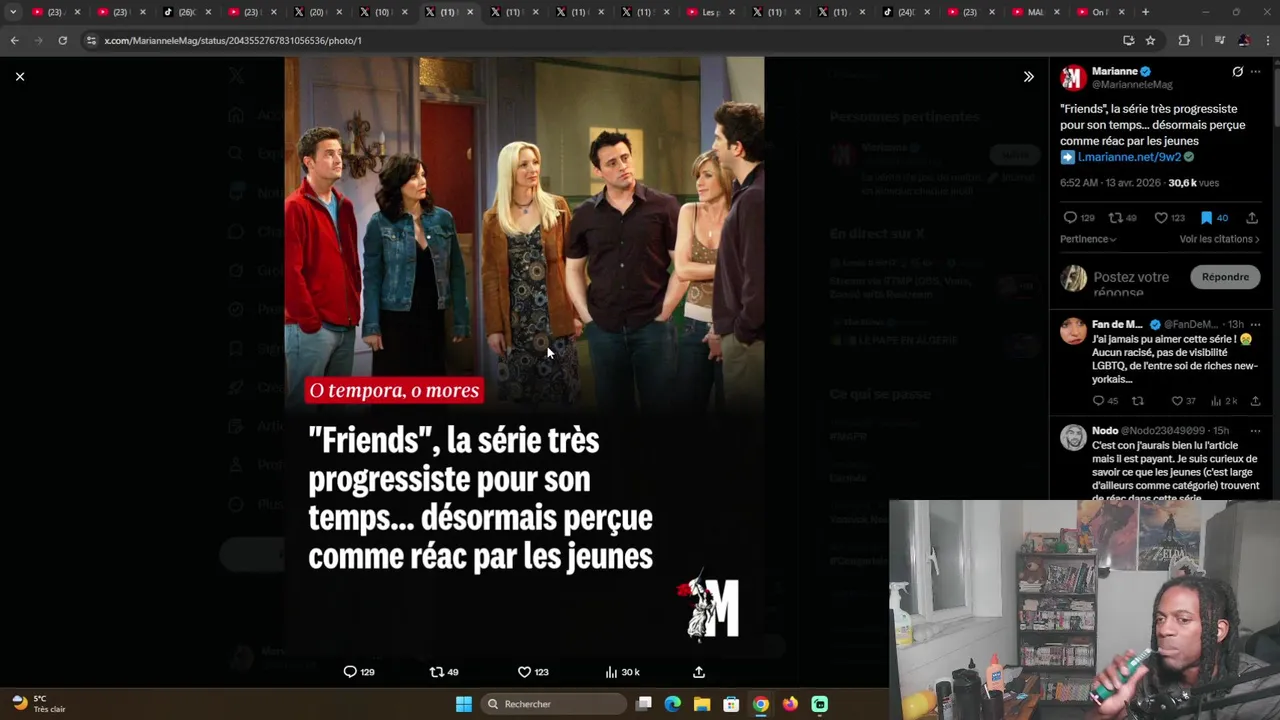Click the x.com address bar URL
The width and height of the screenshot is (1280, 720).
(233, 41)
